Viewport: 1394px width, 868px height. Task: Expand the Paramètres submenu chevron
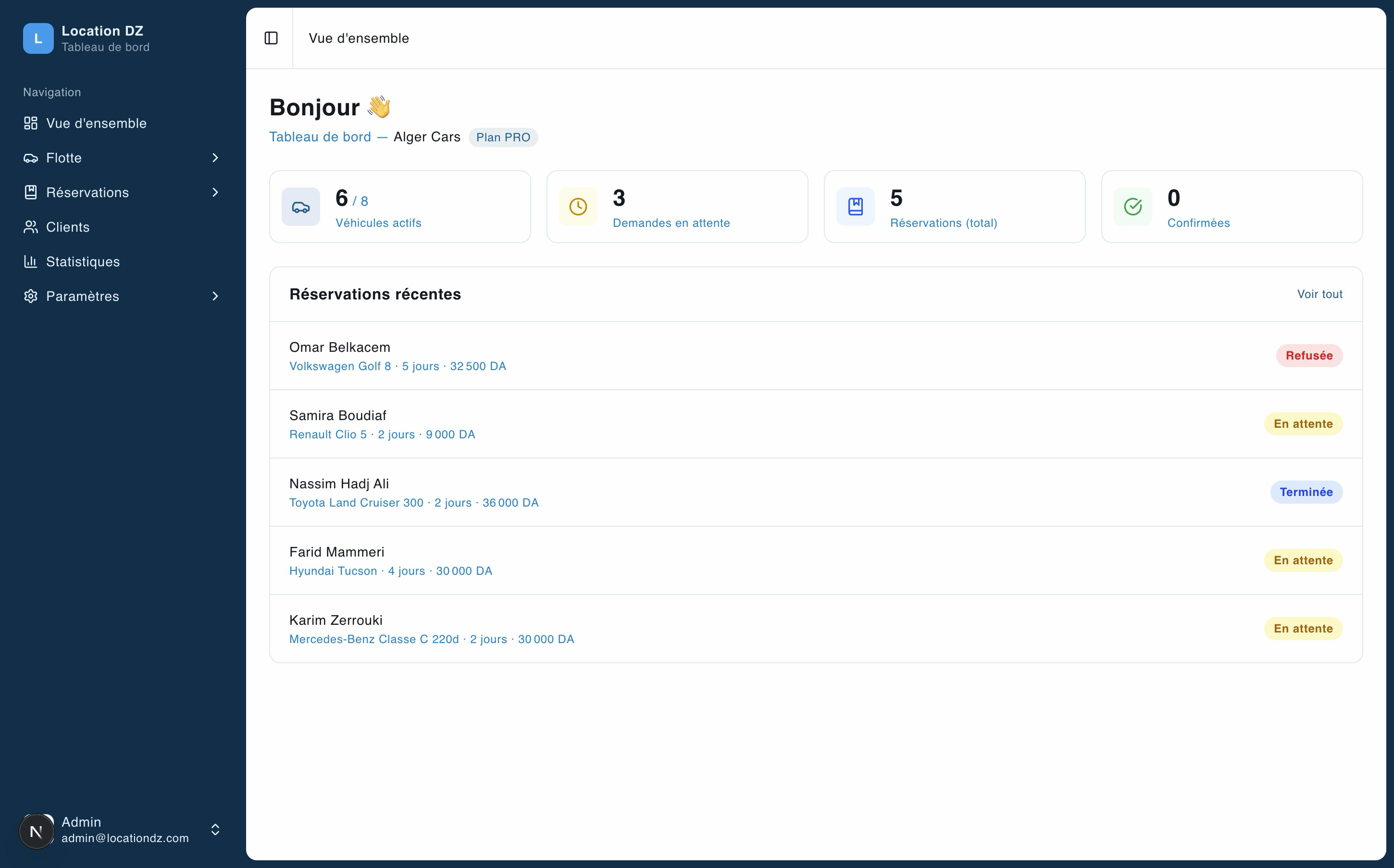point(215,296)
